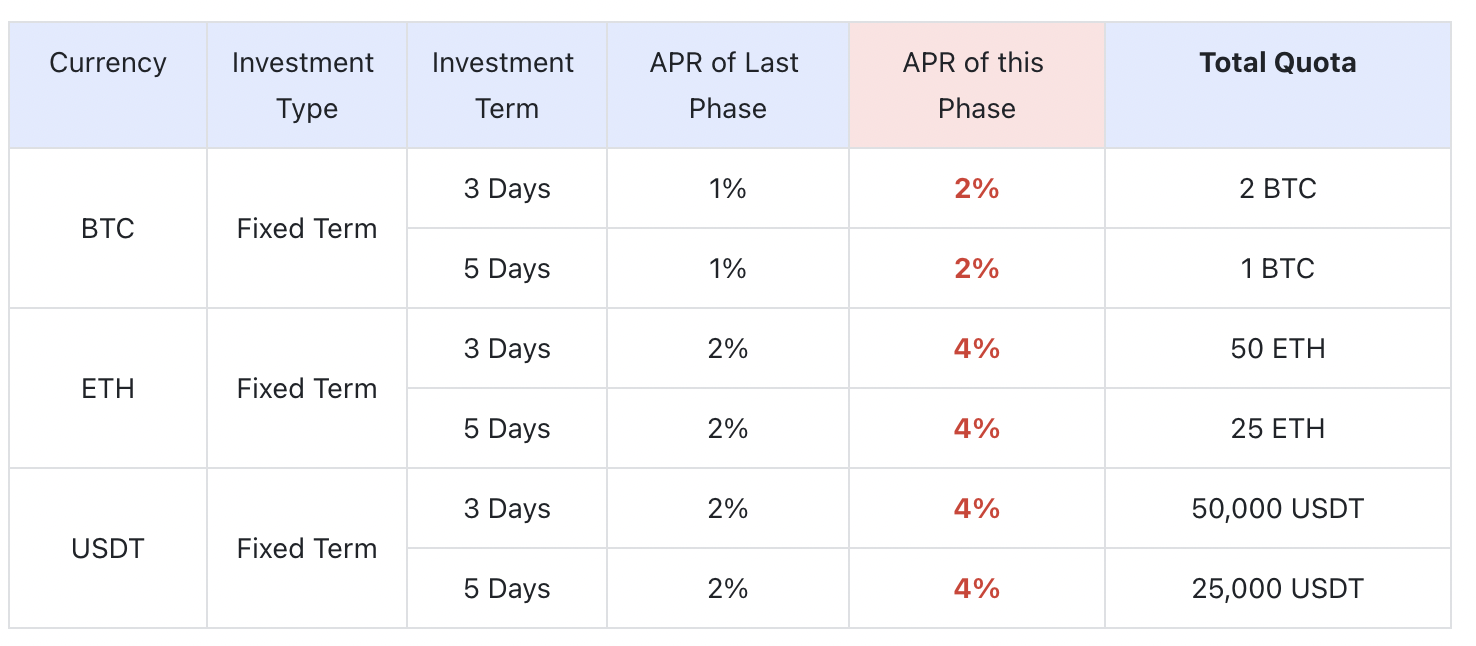Select the 50 ETH quota cell

coord(1277,349)
